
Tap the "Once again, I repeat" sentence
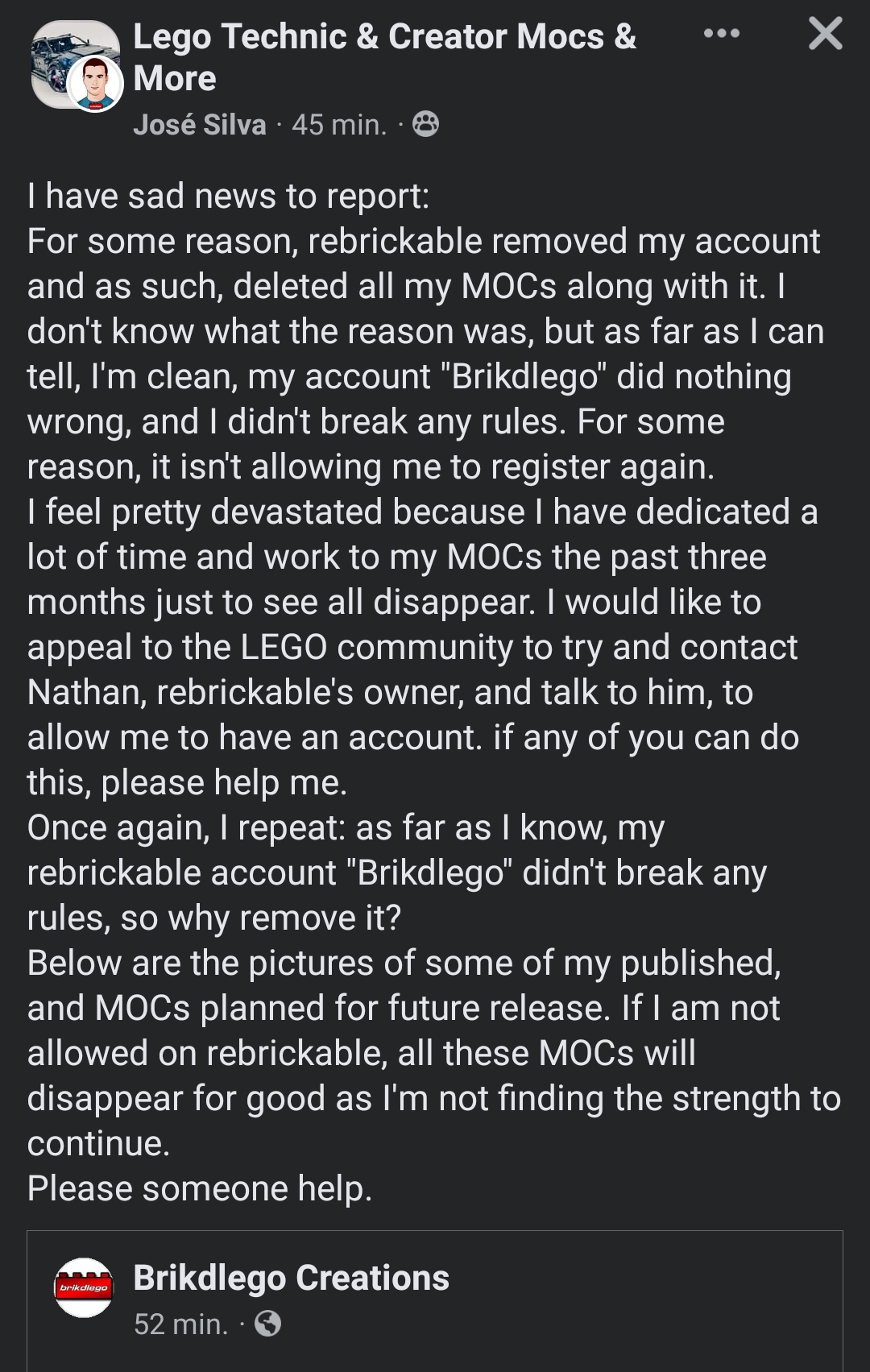click(398, 873)
